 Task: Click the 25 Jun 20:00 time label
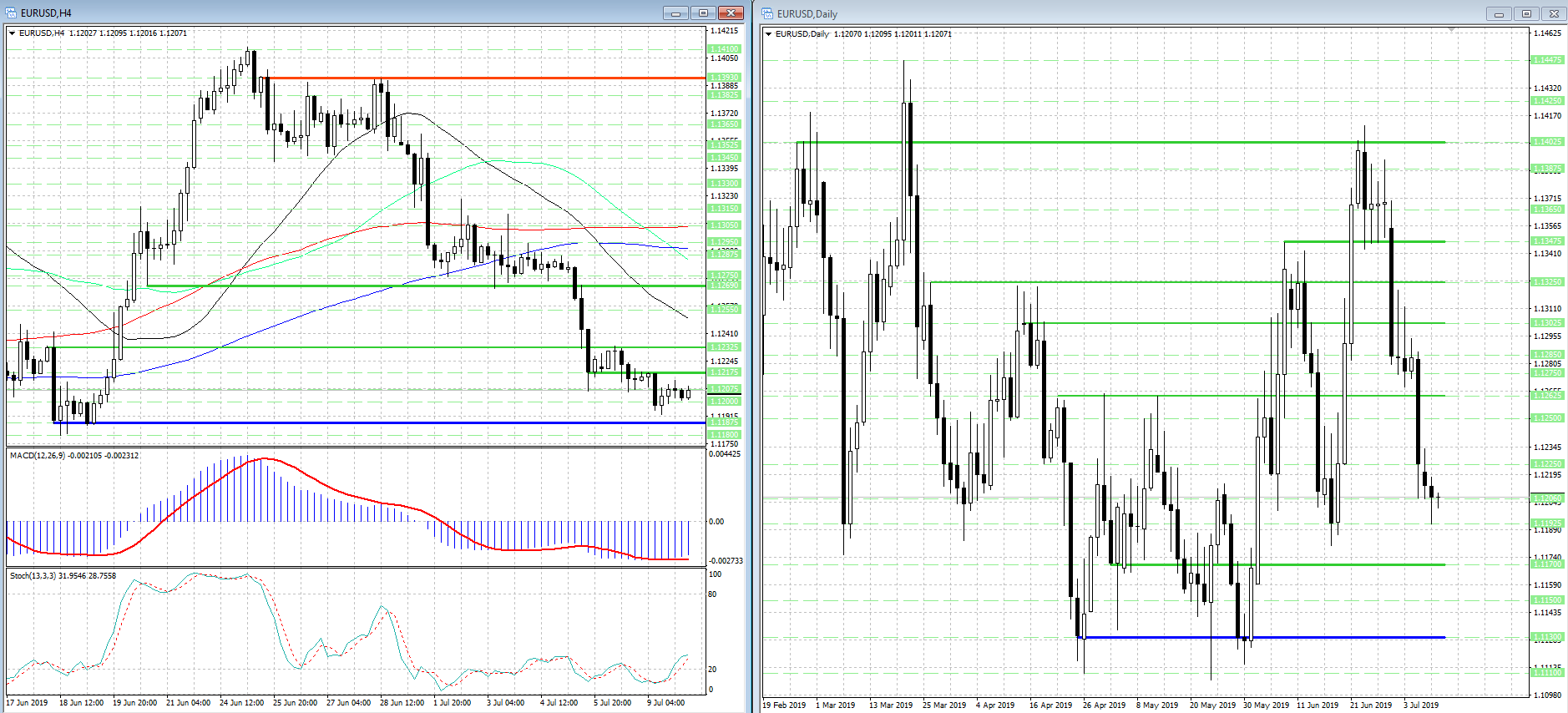(x=295, y=703)
